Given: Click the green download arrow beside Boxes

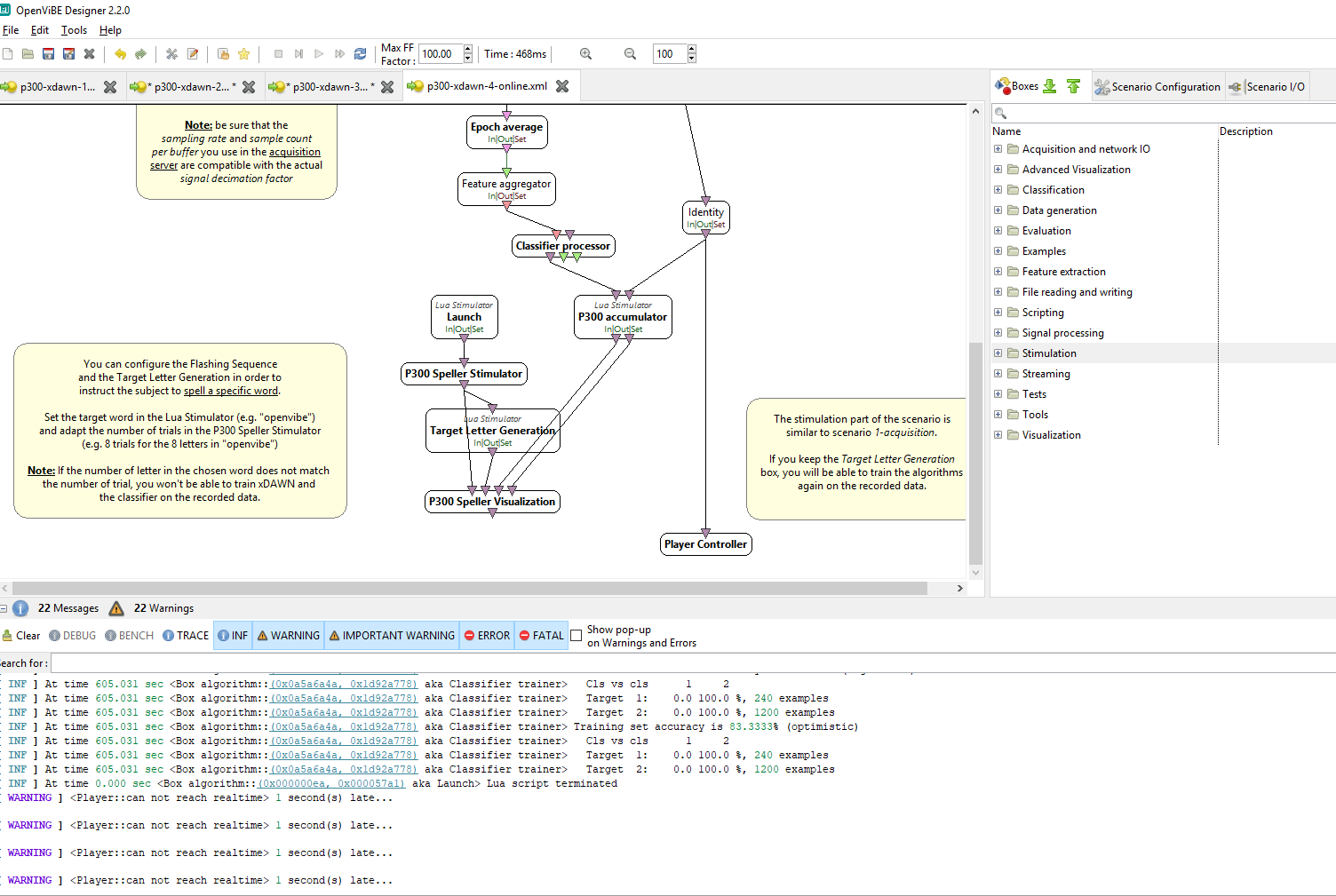Looking at the screenshot, I should [x=1050, y=86].
